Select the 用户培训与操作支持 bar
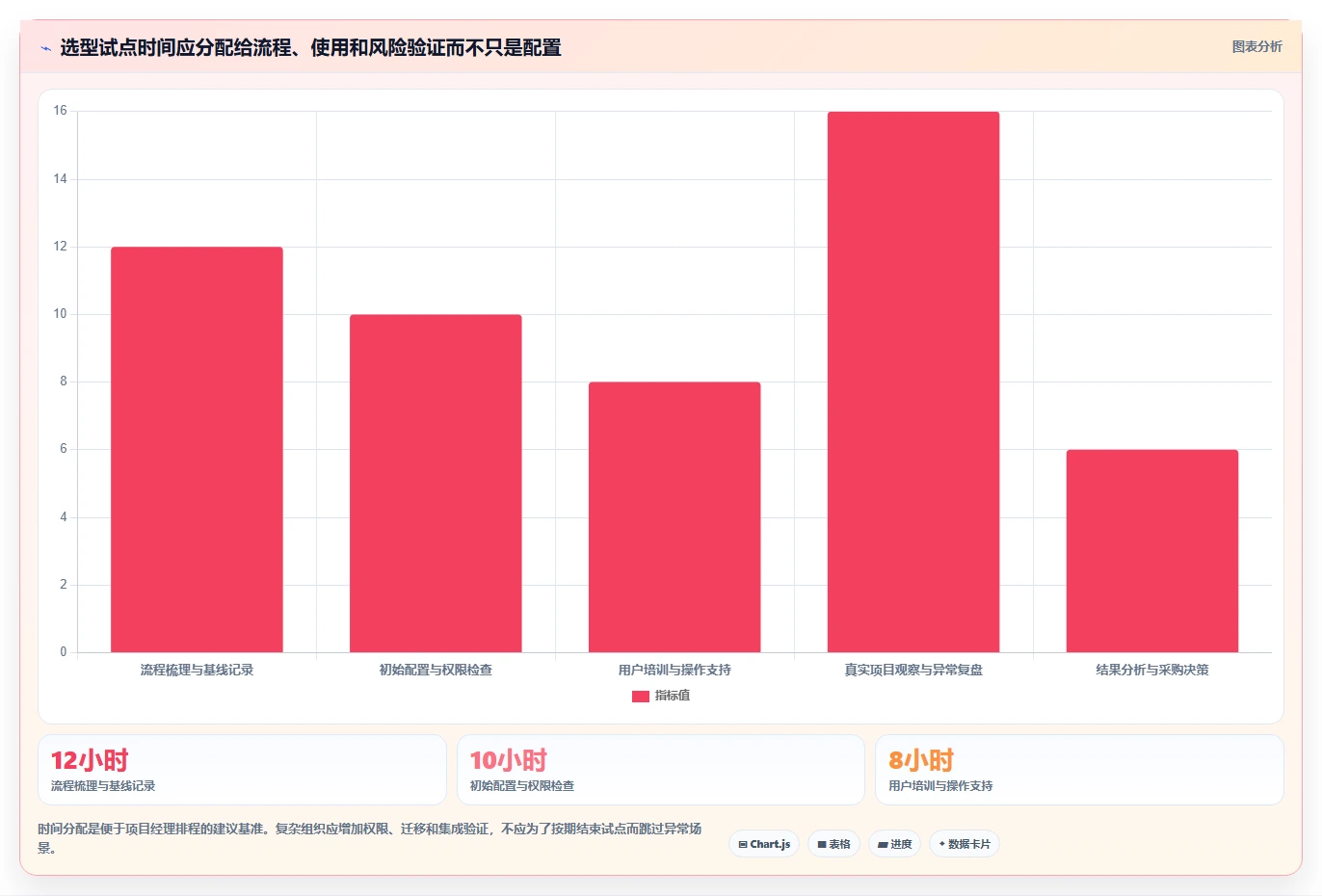Image resolution: width=1322 pixels, height=896 pixels. click(x=674, y=517)
